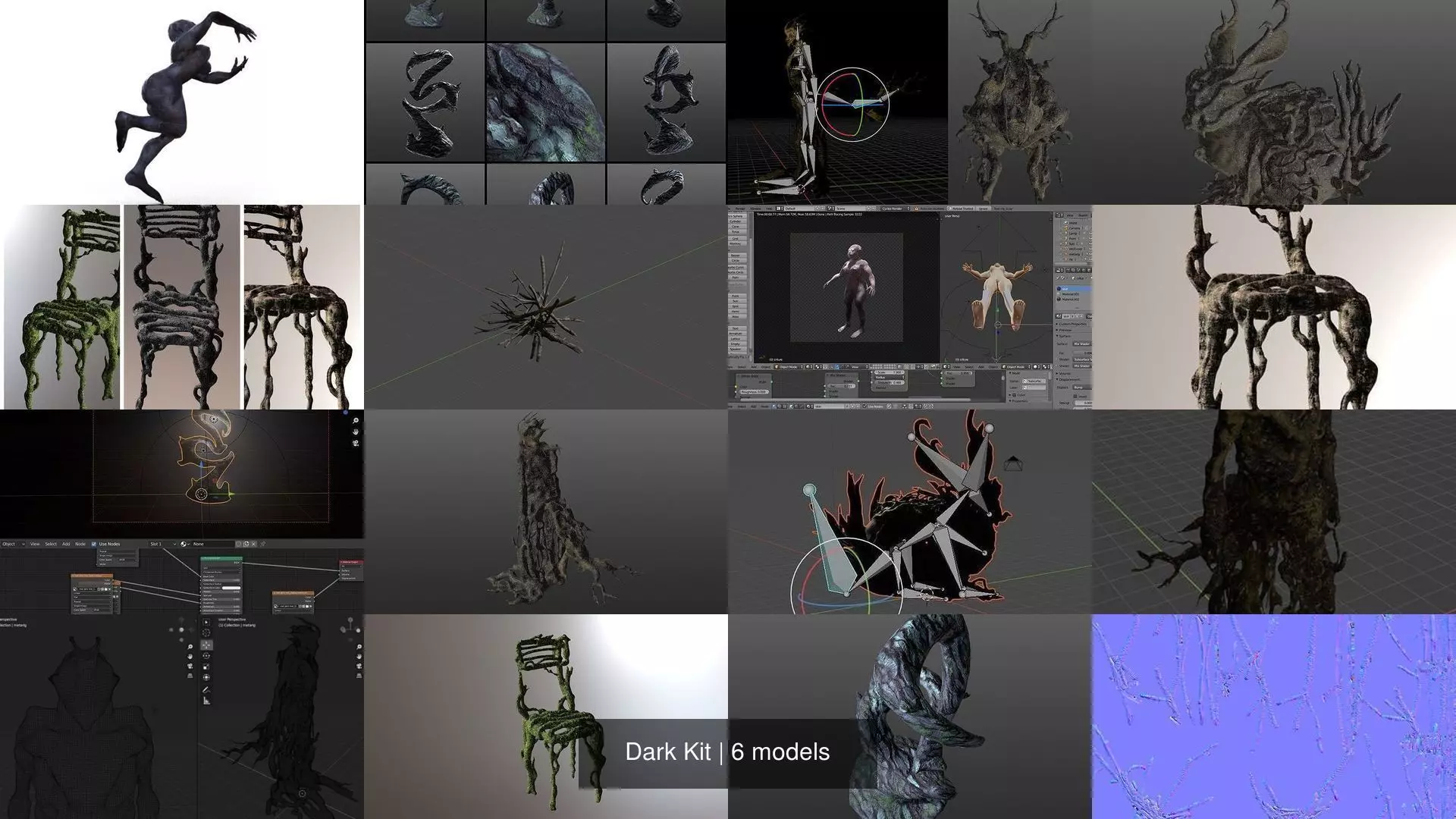Viewport: 1456px width, 819px height.
Task: Expand the Volume panel in material properties
Action: pos(1063,373)
